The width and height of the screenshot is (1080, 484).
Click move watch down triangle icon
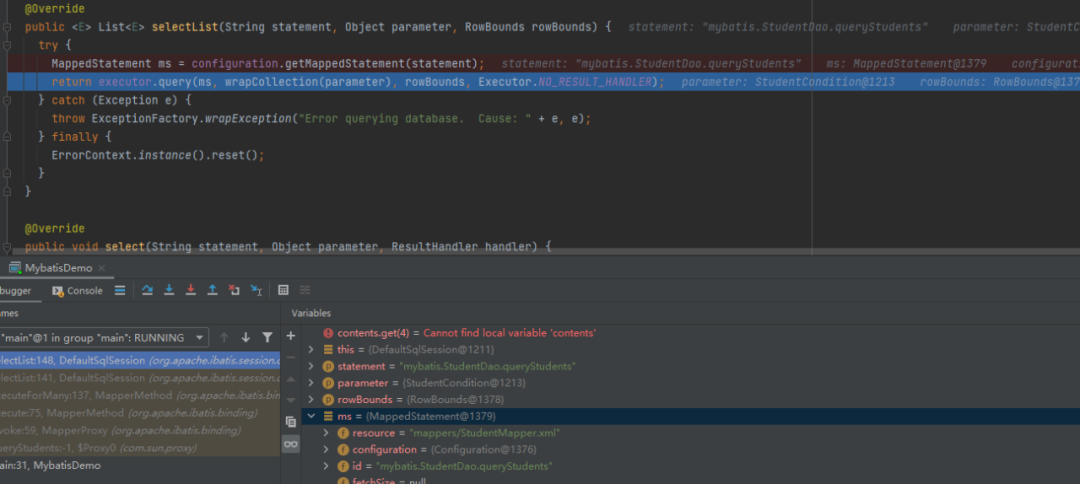tap(291, 400)
